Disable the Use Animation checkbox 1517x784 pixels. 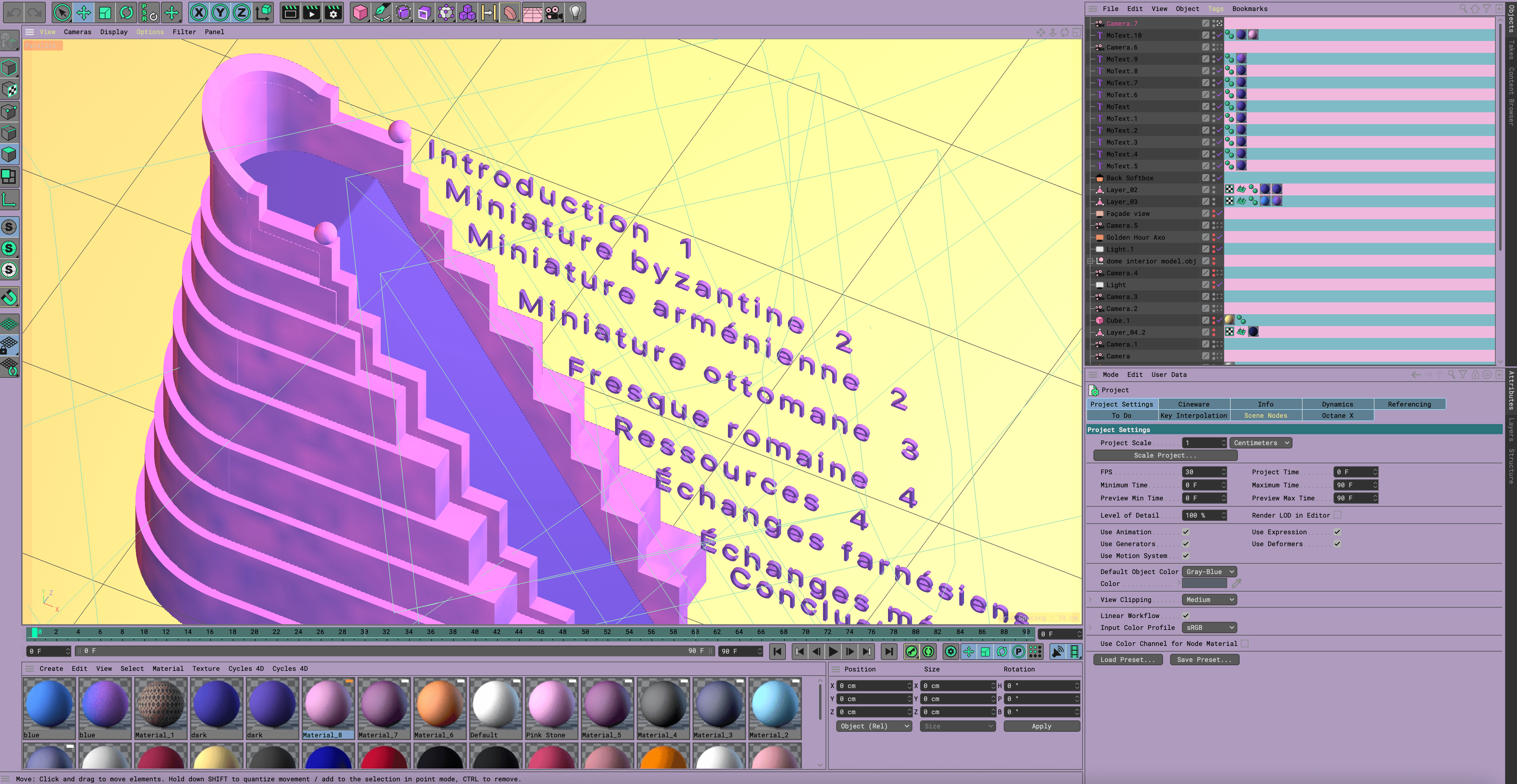[x=1186, y=531]
